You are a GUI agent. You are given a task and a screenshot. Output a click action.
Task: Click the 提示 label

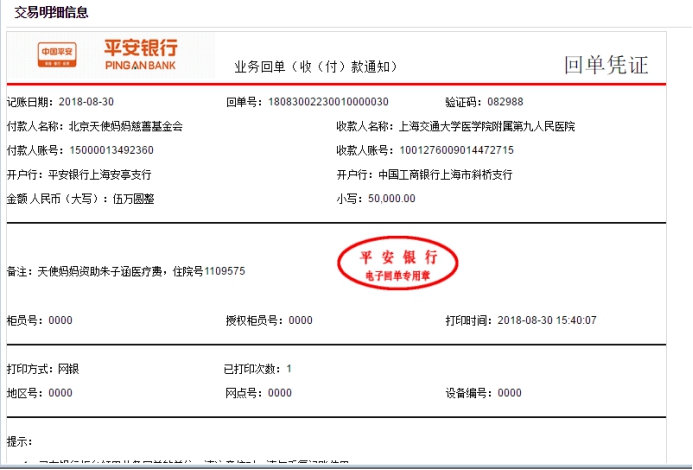click(19, 441)
